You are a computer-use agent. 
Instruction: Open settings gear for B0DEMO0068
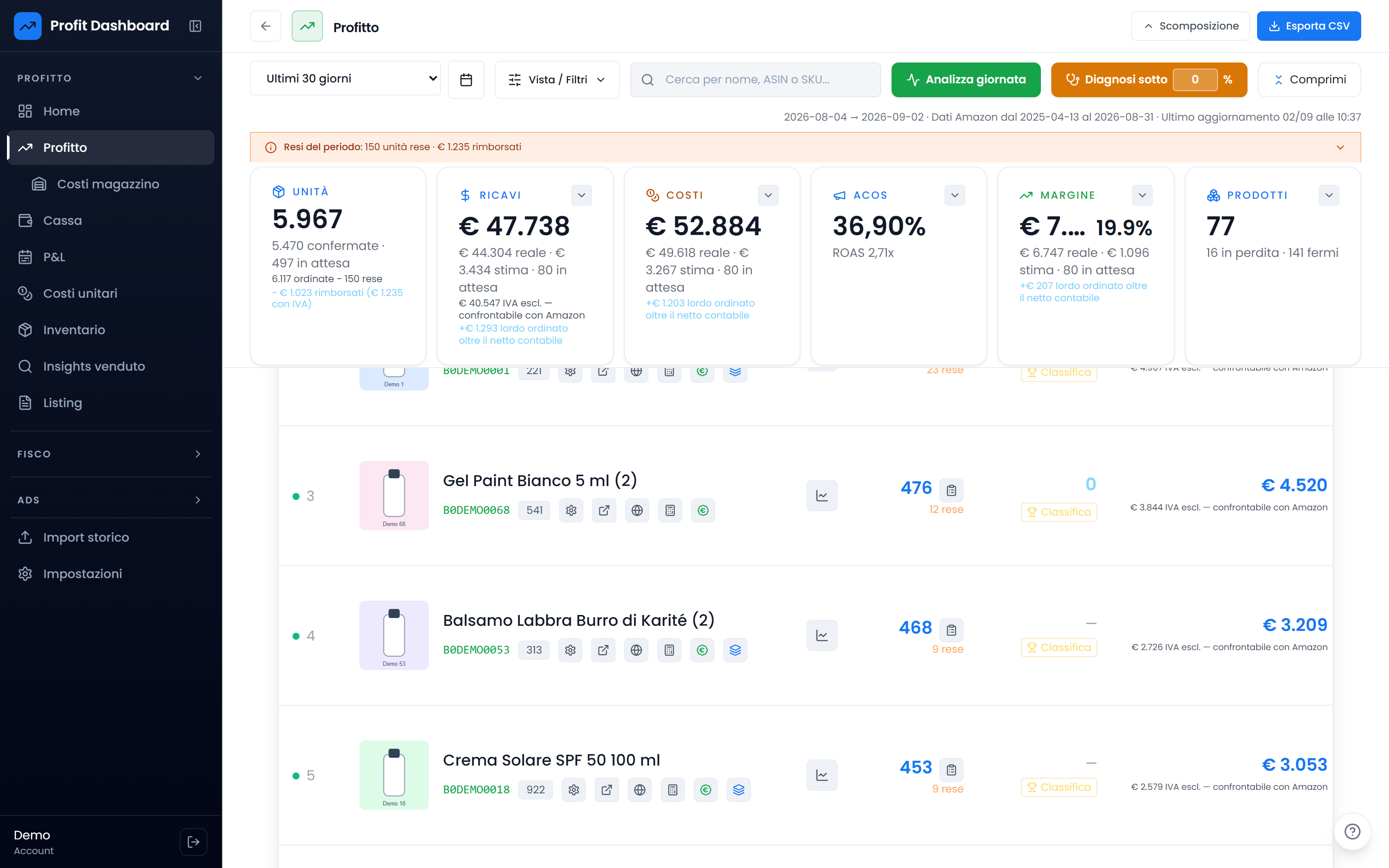click(x=571, y=510)
